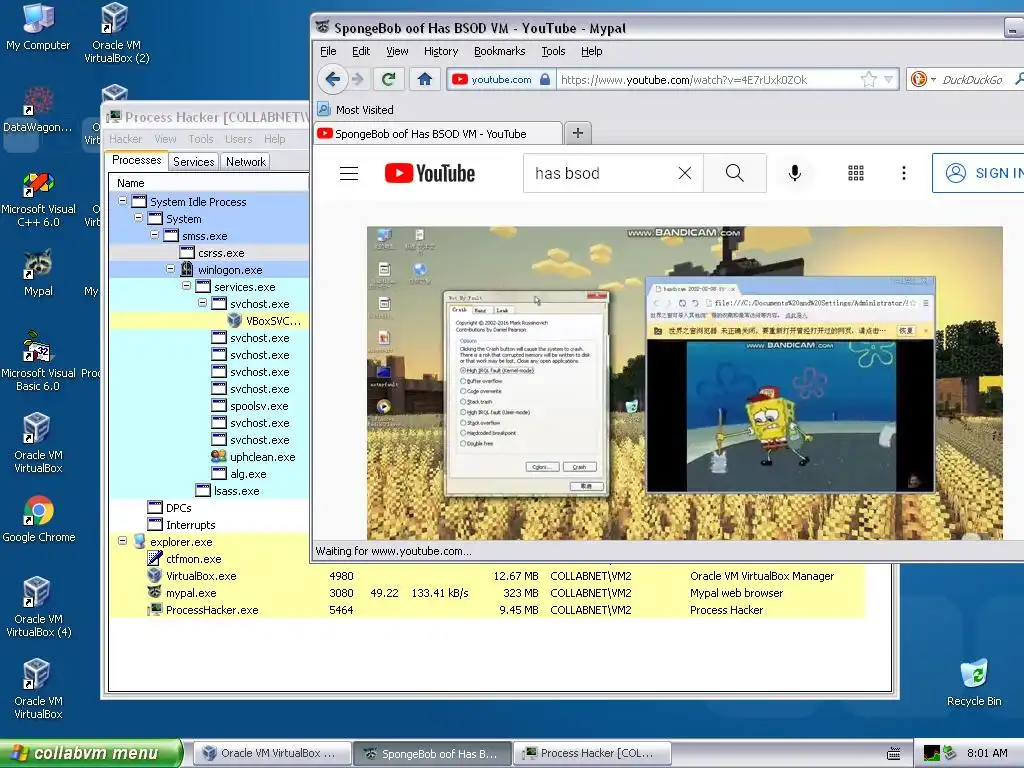Image resolution: width=1024 pixels, height=768 pixels.
Task: Switch to Process Hacker taskbar button
Action: tap(592, 753)
